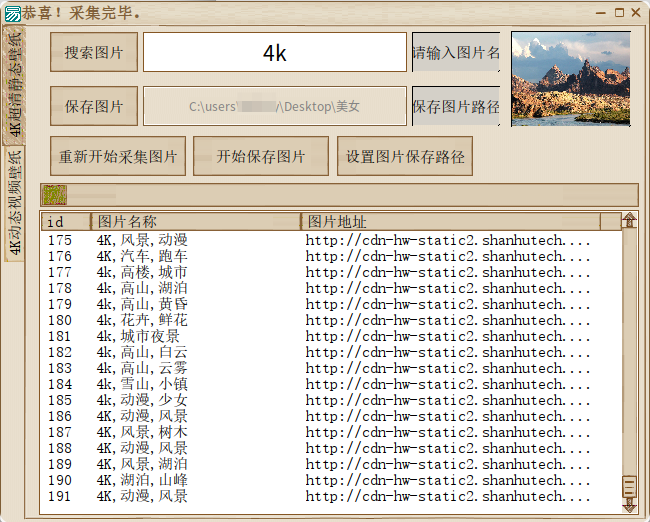650x522 pixels.
Task: Click the save path field
Action: click(275, 106)
